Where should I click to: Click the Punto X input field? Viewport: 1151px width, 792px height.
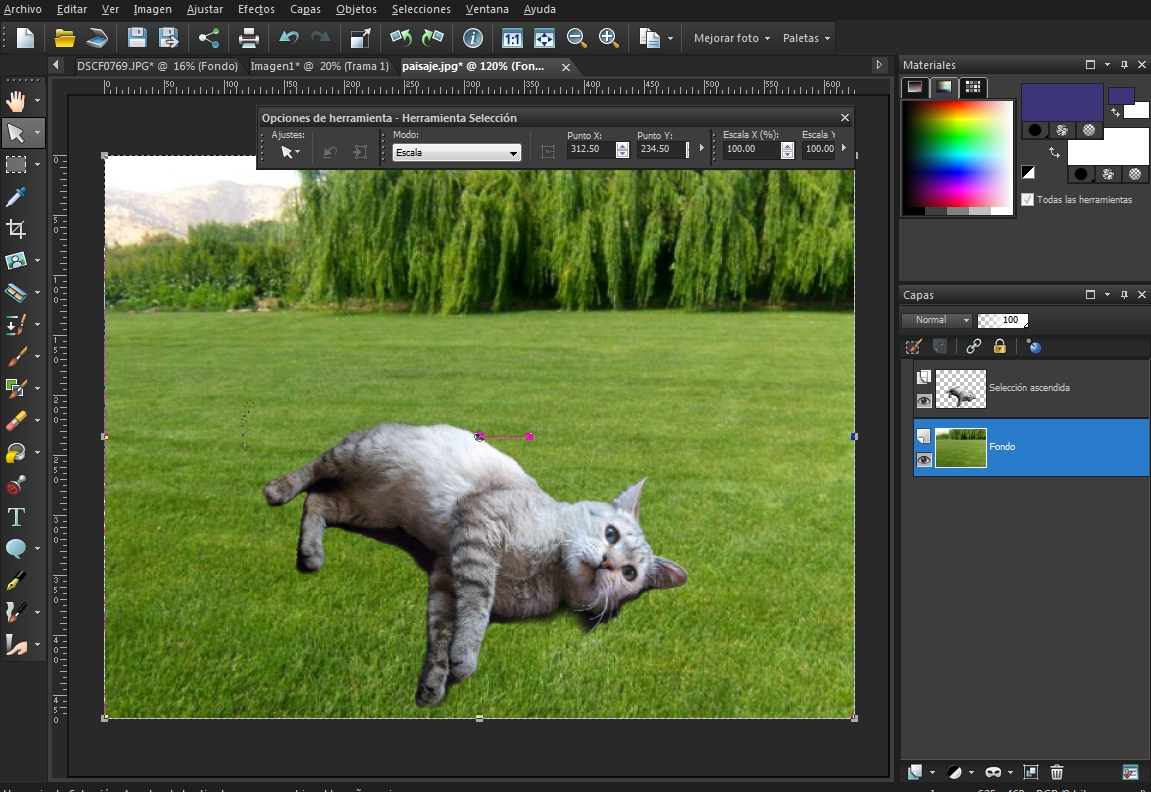point(591,149)
